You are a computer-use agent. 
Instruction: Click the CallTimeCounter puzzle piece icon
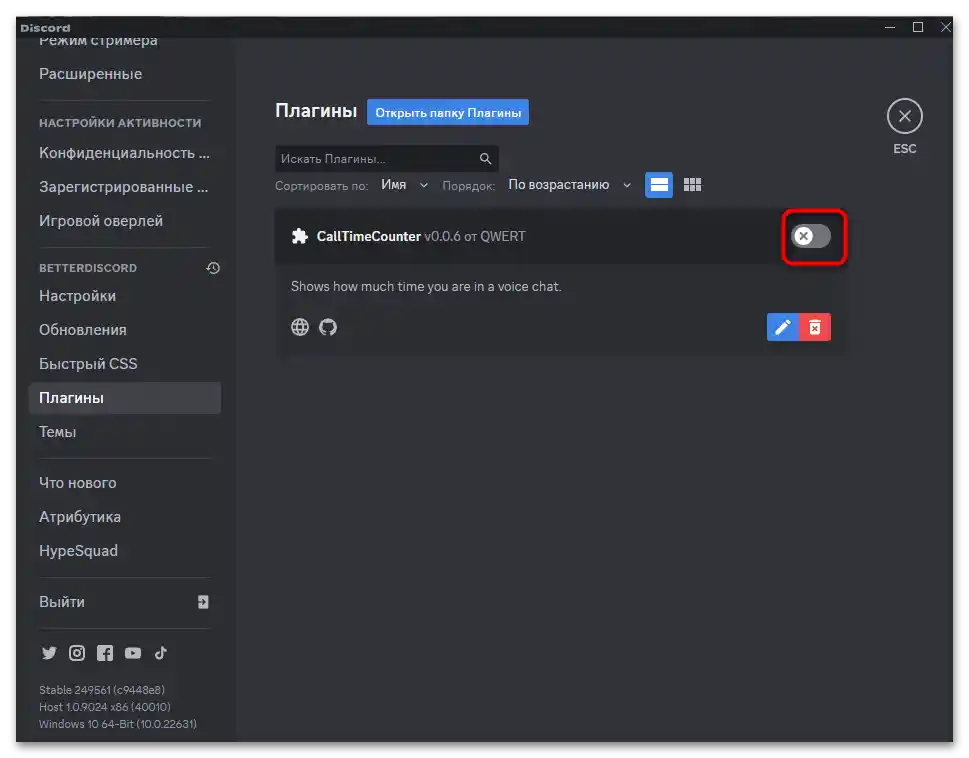300,236
